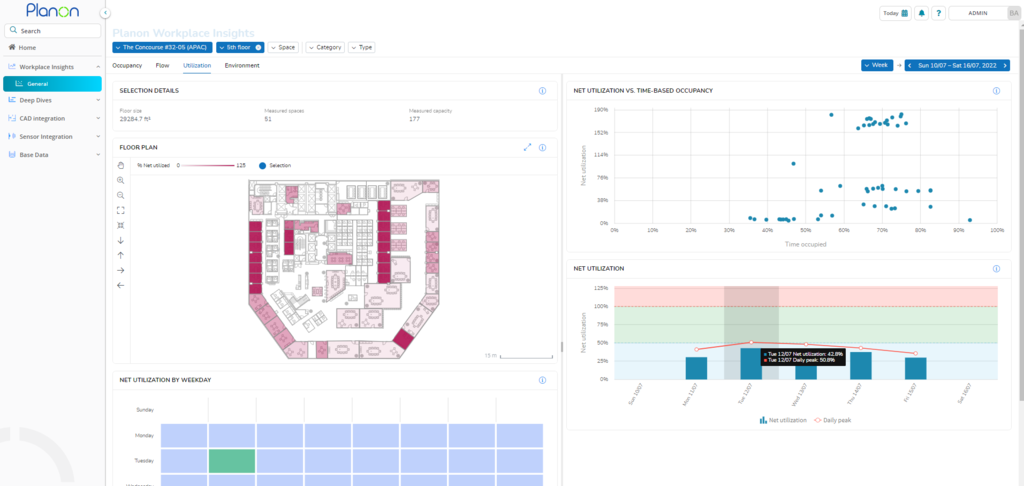Zoom in on the floor plan
Image resolution: width=1024 pixels, height=486 pixels.
click(121, 180)
